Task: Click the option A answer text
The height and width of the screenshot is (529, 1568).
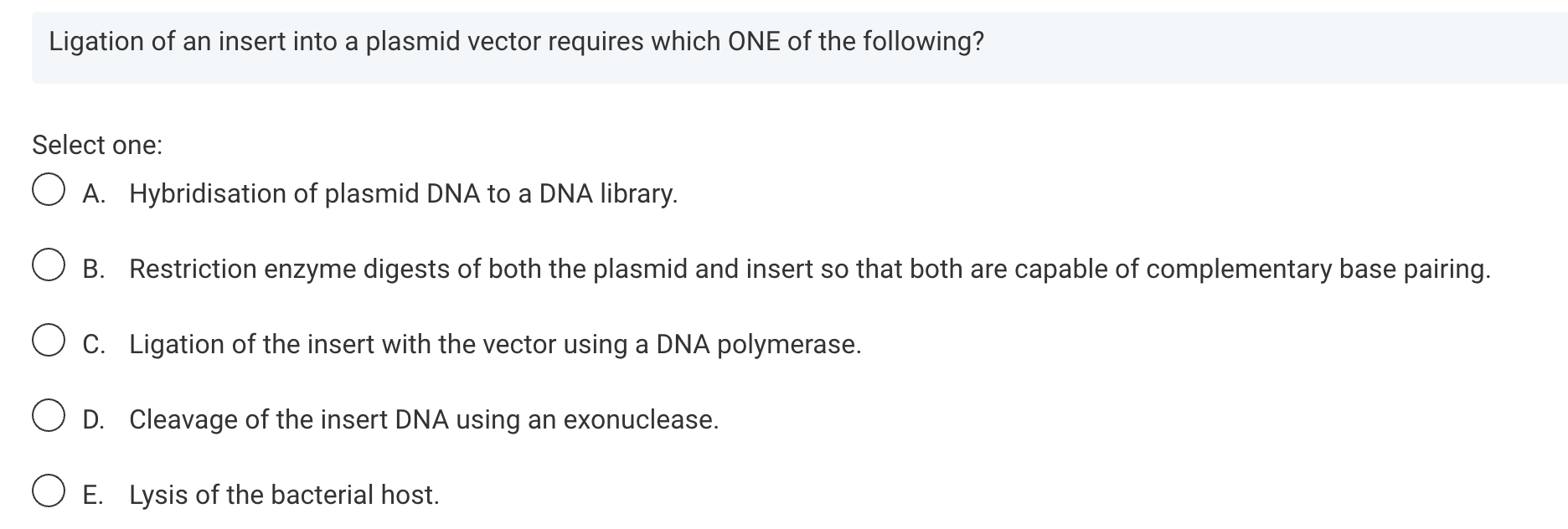Action: point(402,193)
